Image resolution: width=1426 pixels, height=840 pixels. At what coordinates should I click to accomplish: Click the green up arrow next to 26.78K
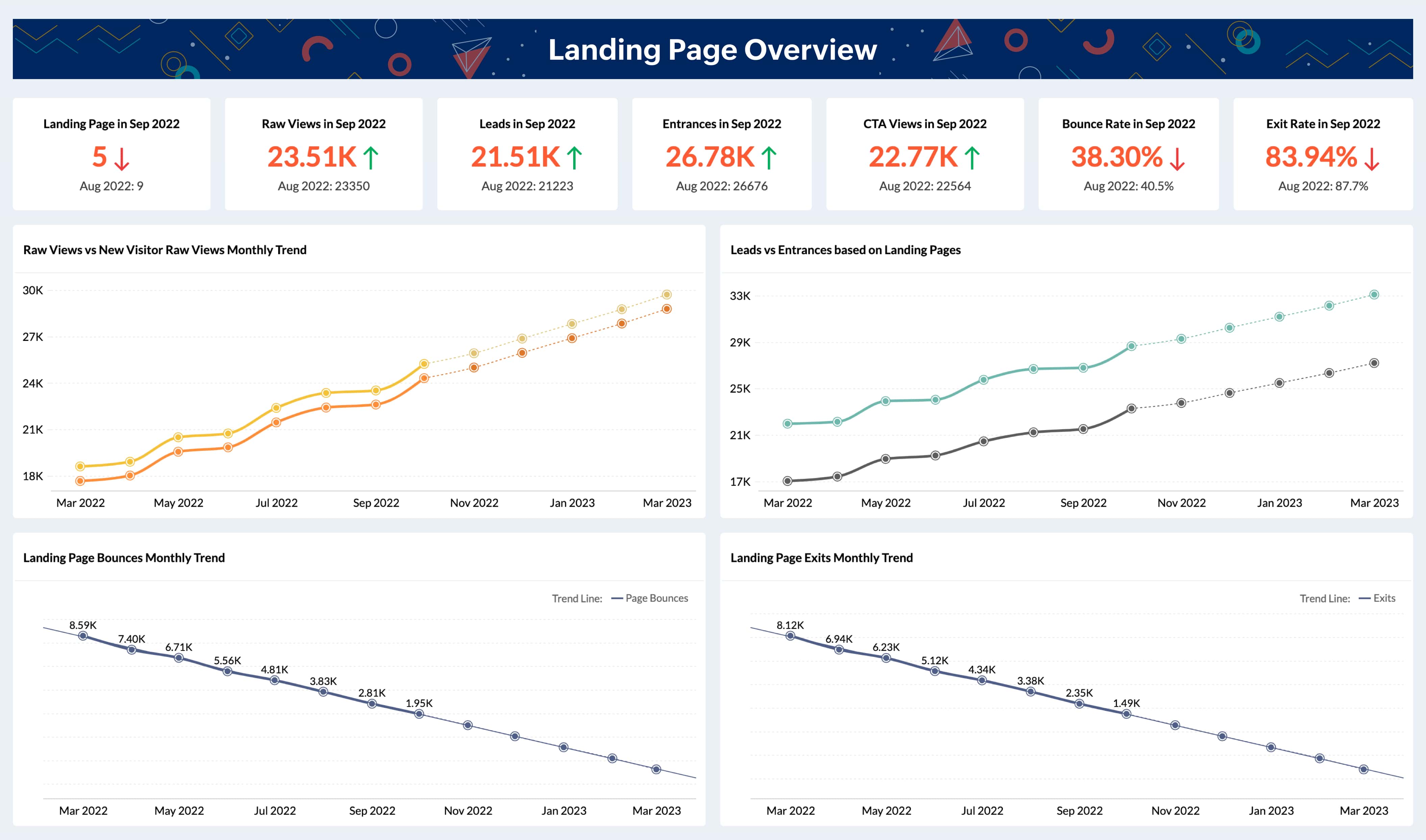(x=769, y=158)
